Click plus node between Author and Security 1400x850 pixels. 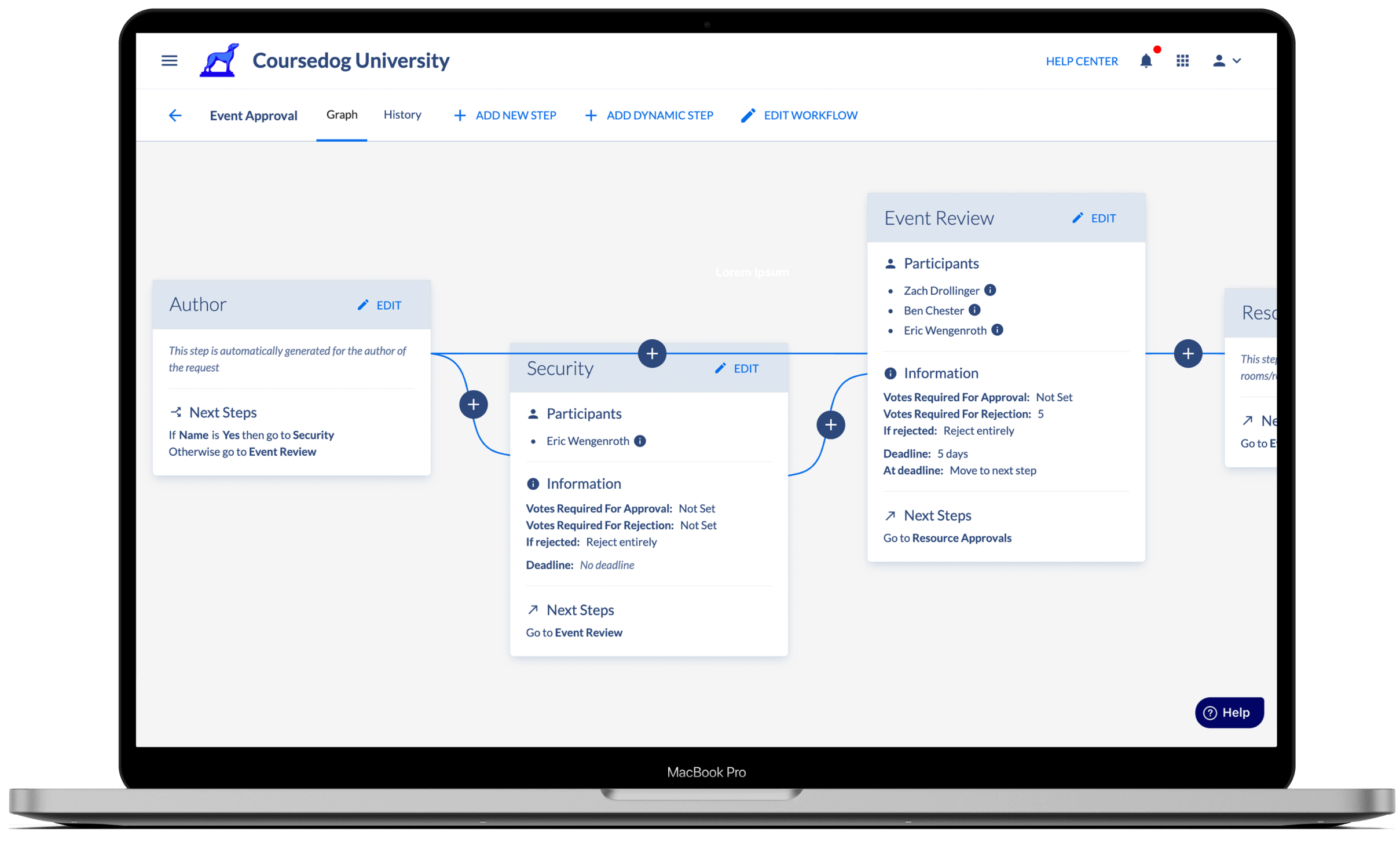473,404
